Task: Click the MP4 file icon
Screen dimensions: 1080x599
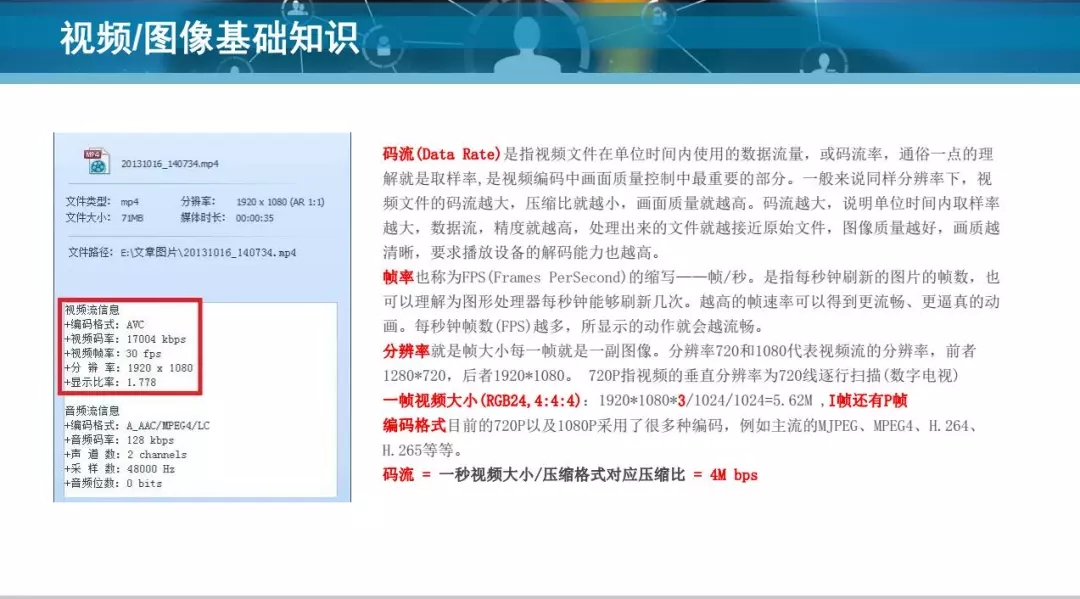Action: click(x=96, y=160)
